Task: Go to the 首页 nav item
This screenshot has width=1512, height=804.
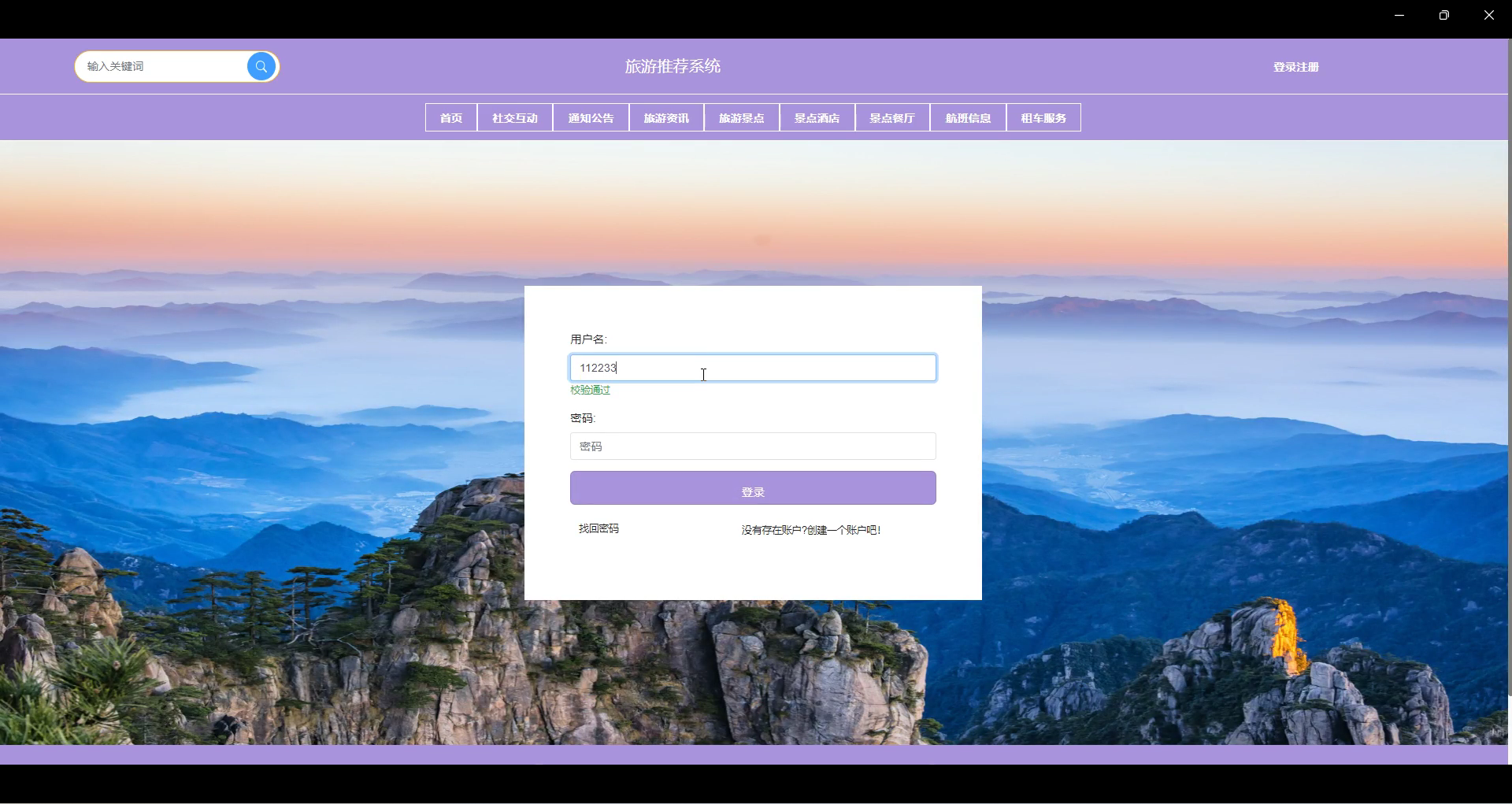Action: coord(451,118)
